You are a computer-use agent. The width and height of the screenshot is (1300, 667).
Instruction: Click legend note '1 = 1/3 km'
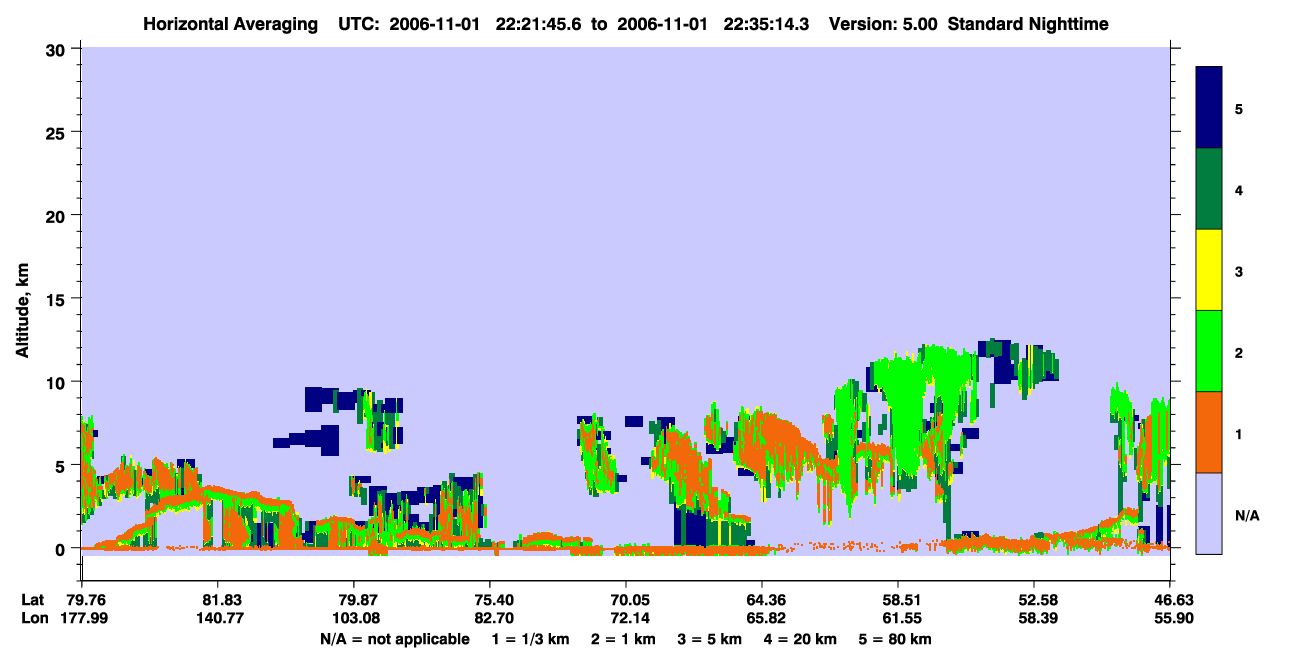[x=531, y=639]
